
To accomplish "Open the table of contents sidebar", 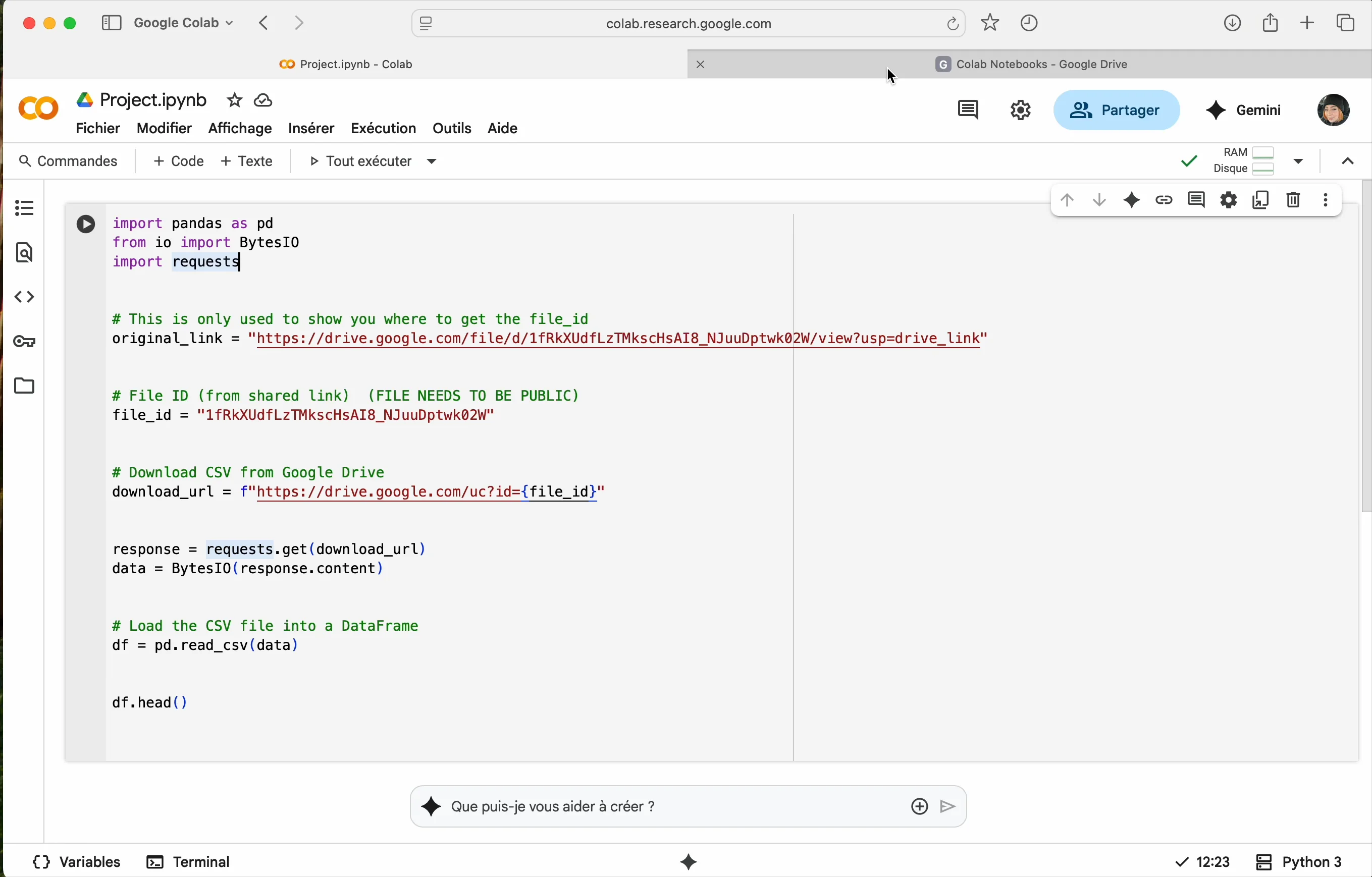I will click(x=24, y=208).
